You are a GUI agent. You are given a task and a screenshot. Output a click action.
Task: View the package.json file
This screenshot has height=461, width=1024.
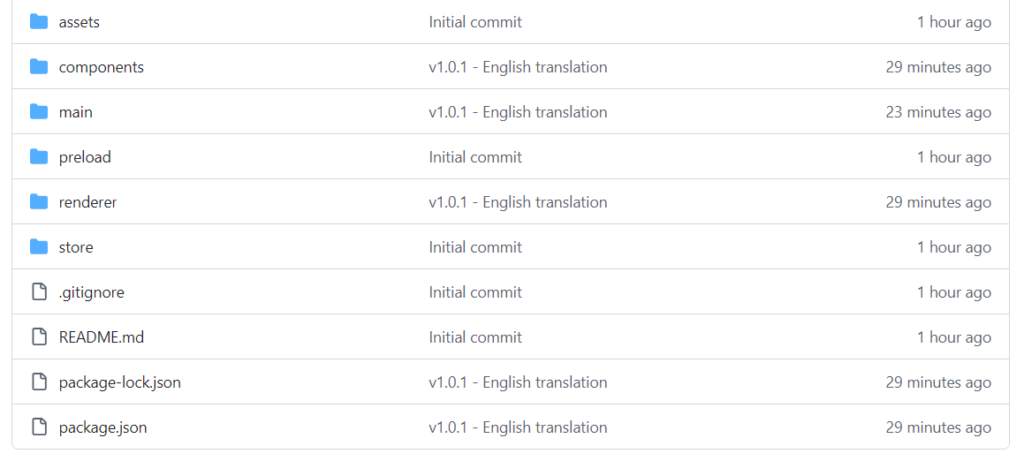click(103, 427)
